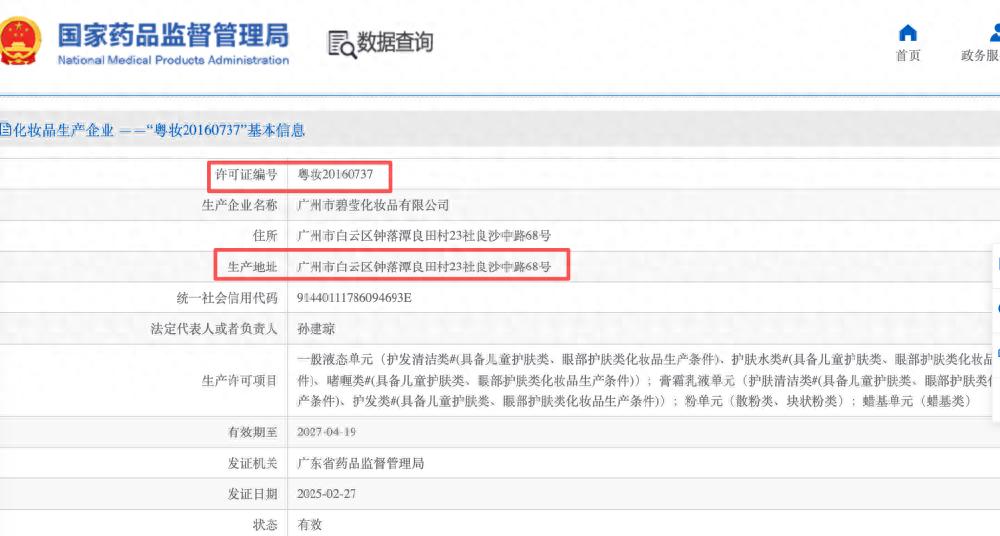Click issuing authority 广东省药品监督管理局
1000x536 pixels.
click(362, 464)
